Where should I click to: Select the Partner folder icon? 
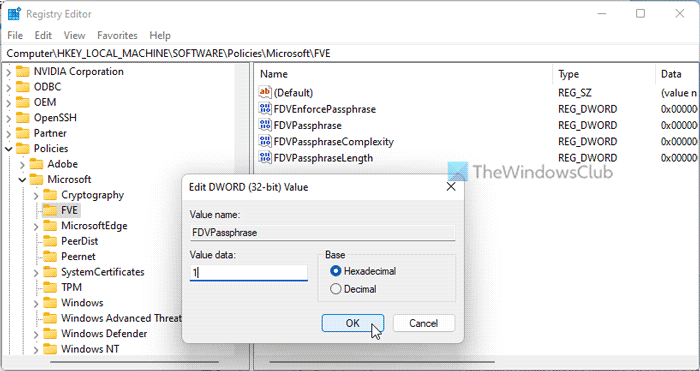point(22,133)
